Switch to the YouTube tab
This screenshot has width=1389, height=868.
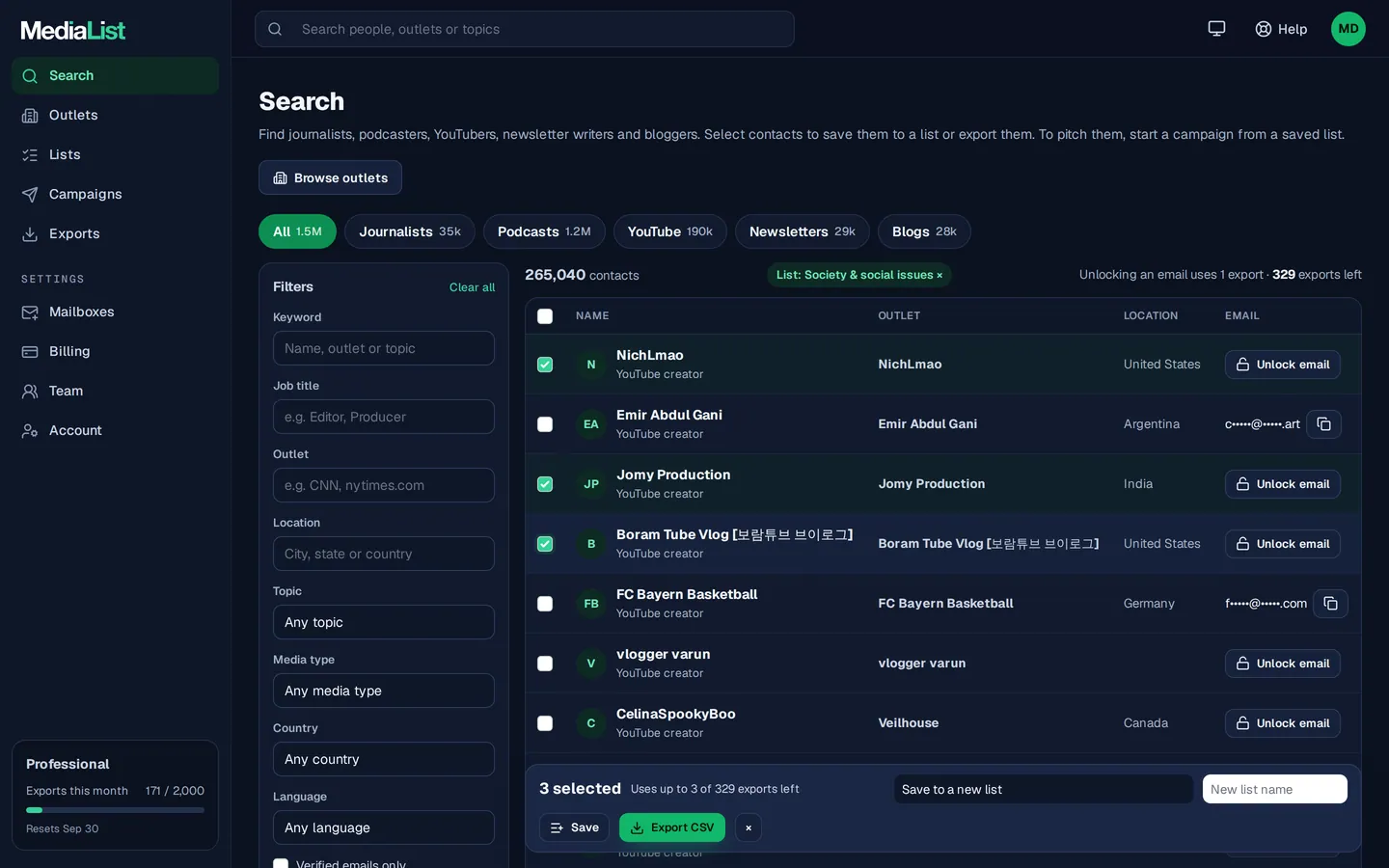pos(670,231)
